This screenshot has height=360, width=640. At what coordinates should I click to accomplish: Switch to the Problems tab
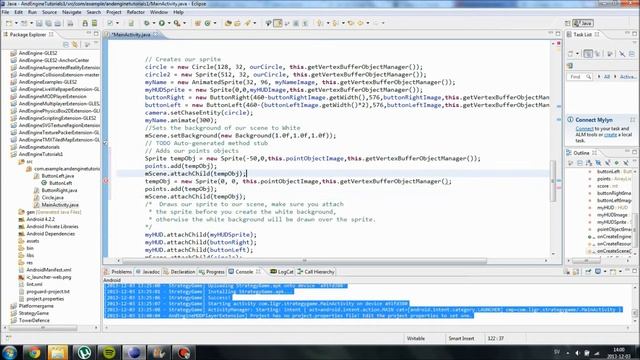(x=118, y=272)
